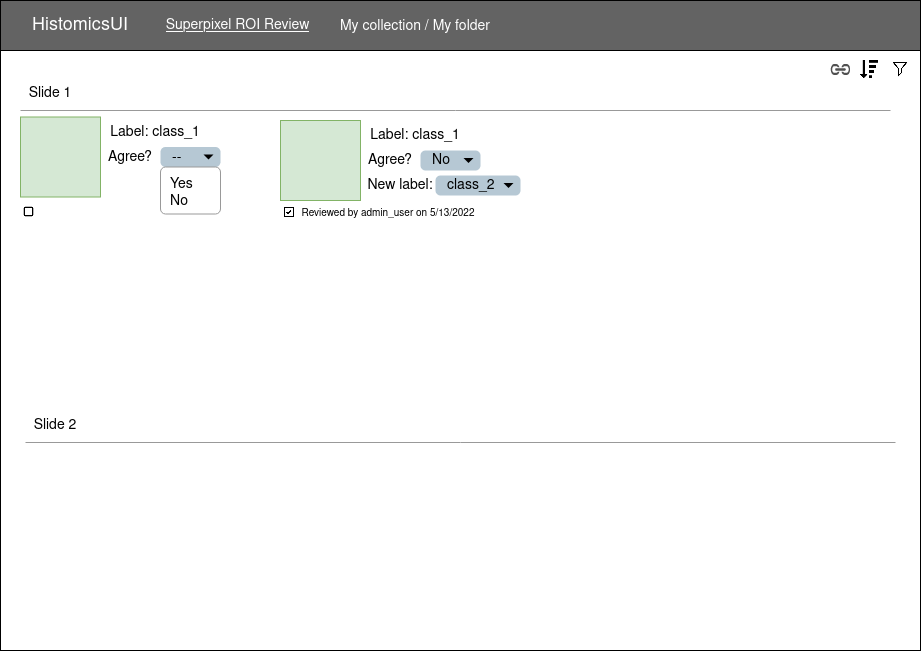Select the second green ROI thumbnail

(x=321, y=160)
